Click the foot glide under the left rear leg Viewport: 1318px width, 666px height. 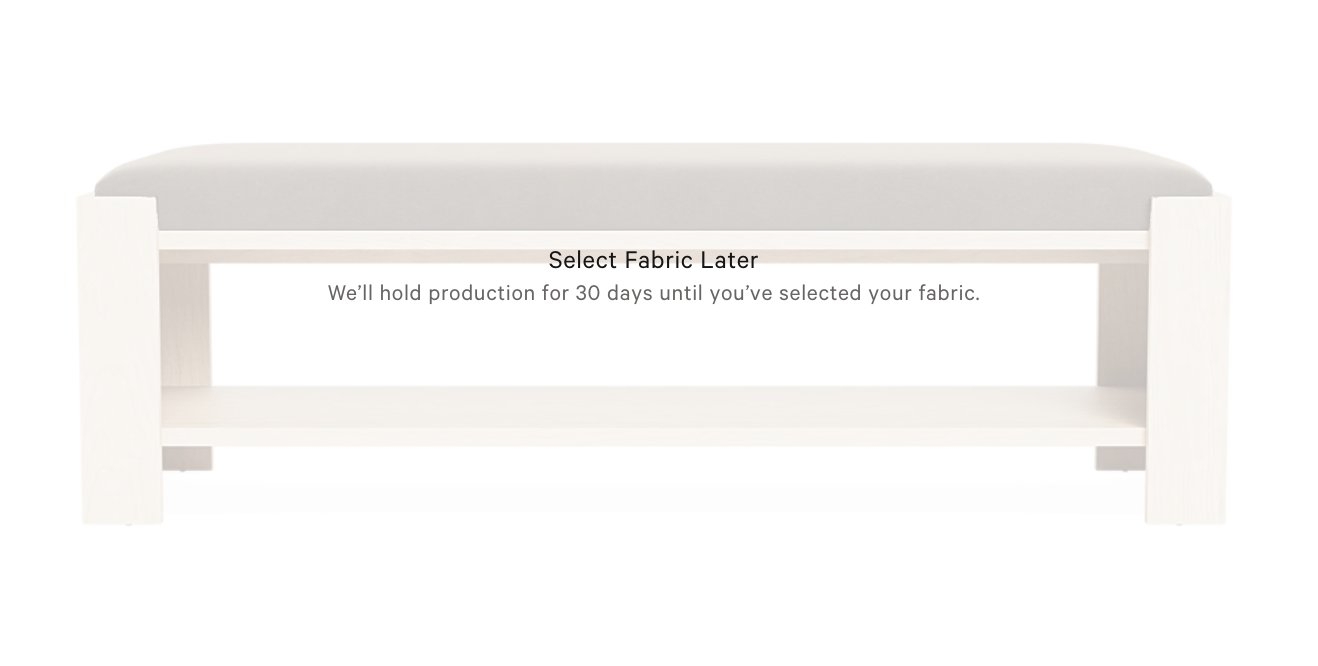(180, 471)
